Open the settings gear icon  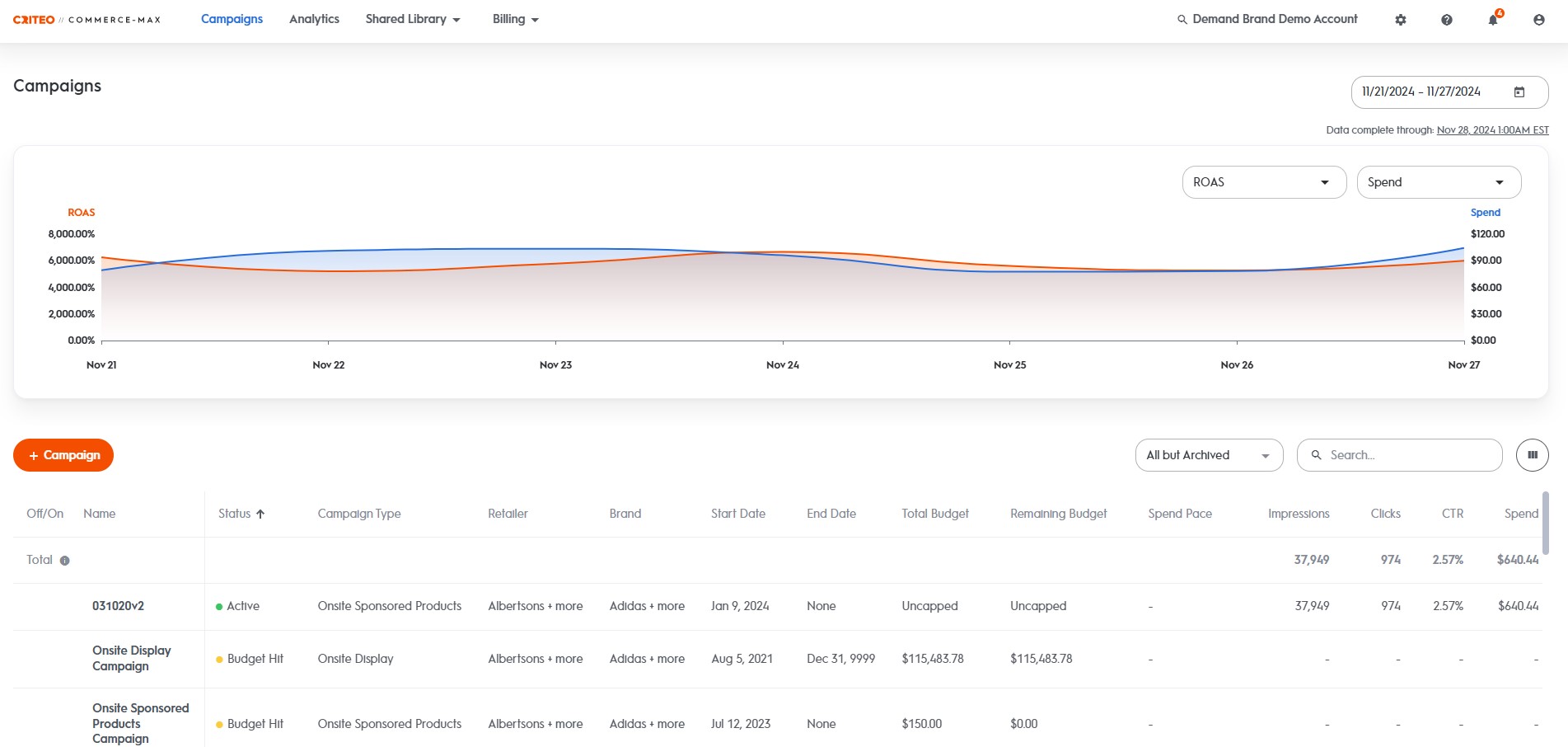1400,20
